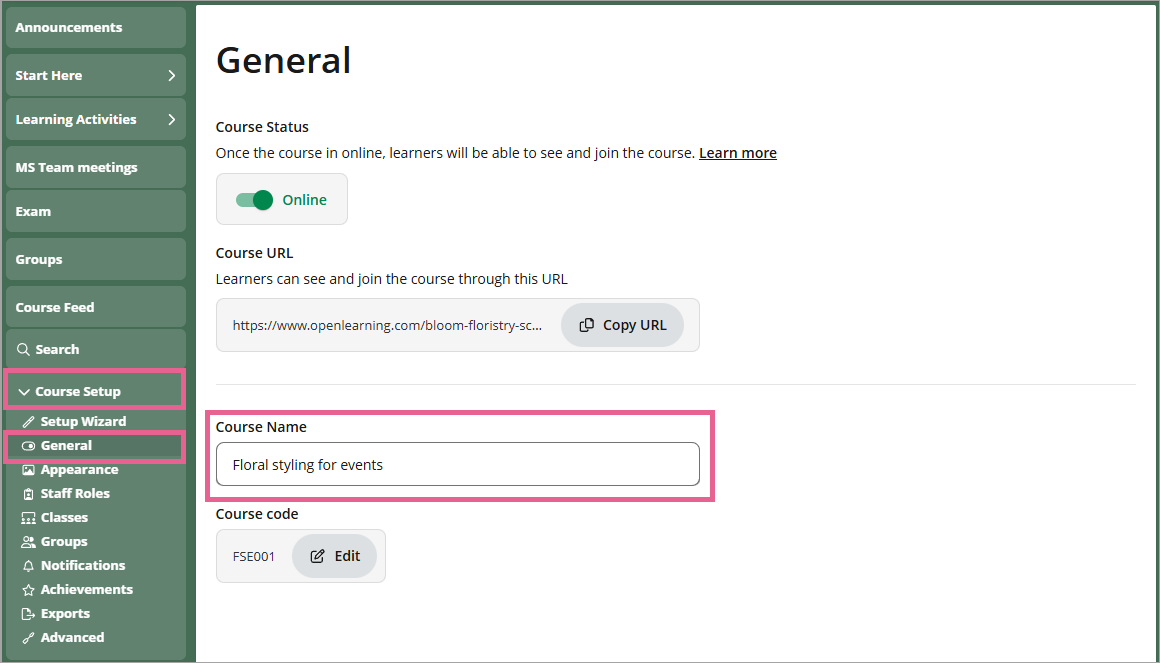
Task: Click the Search magnifier icon
Action: pyautogui.click(x=24, y=350)
